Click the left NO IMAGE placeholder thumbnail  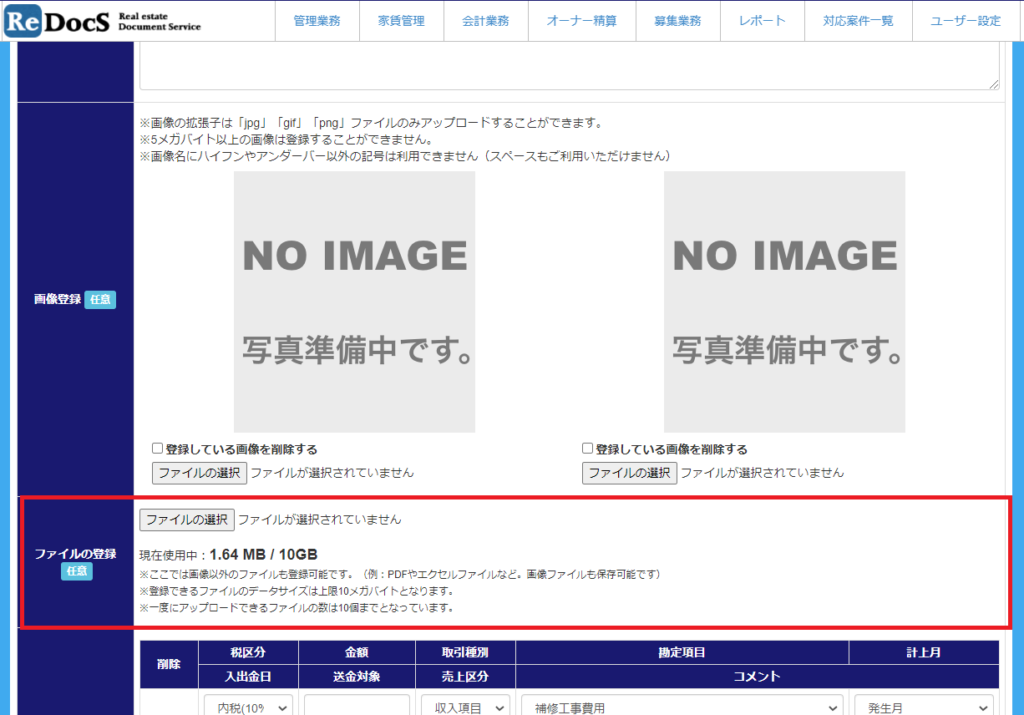pyautogui.click(x=354, y=301)
